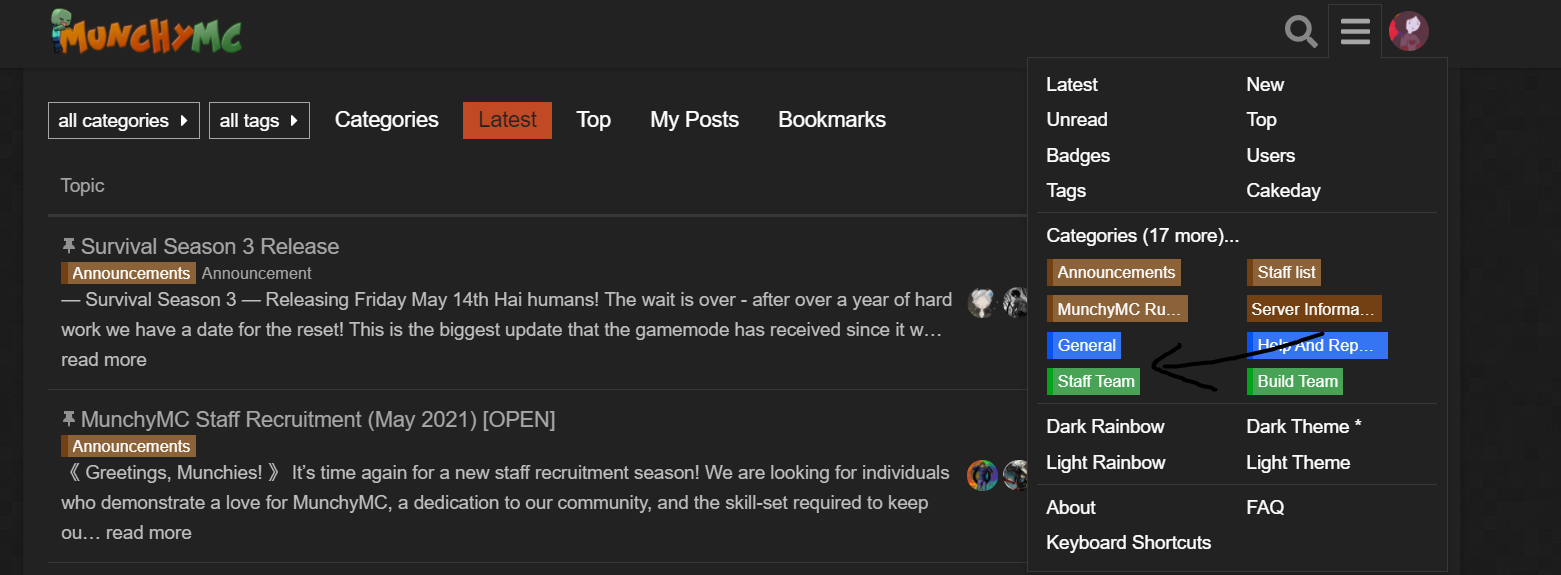Expand the all categories dropdown
The image size is (1561, 575).
(124, 120)
